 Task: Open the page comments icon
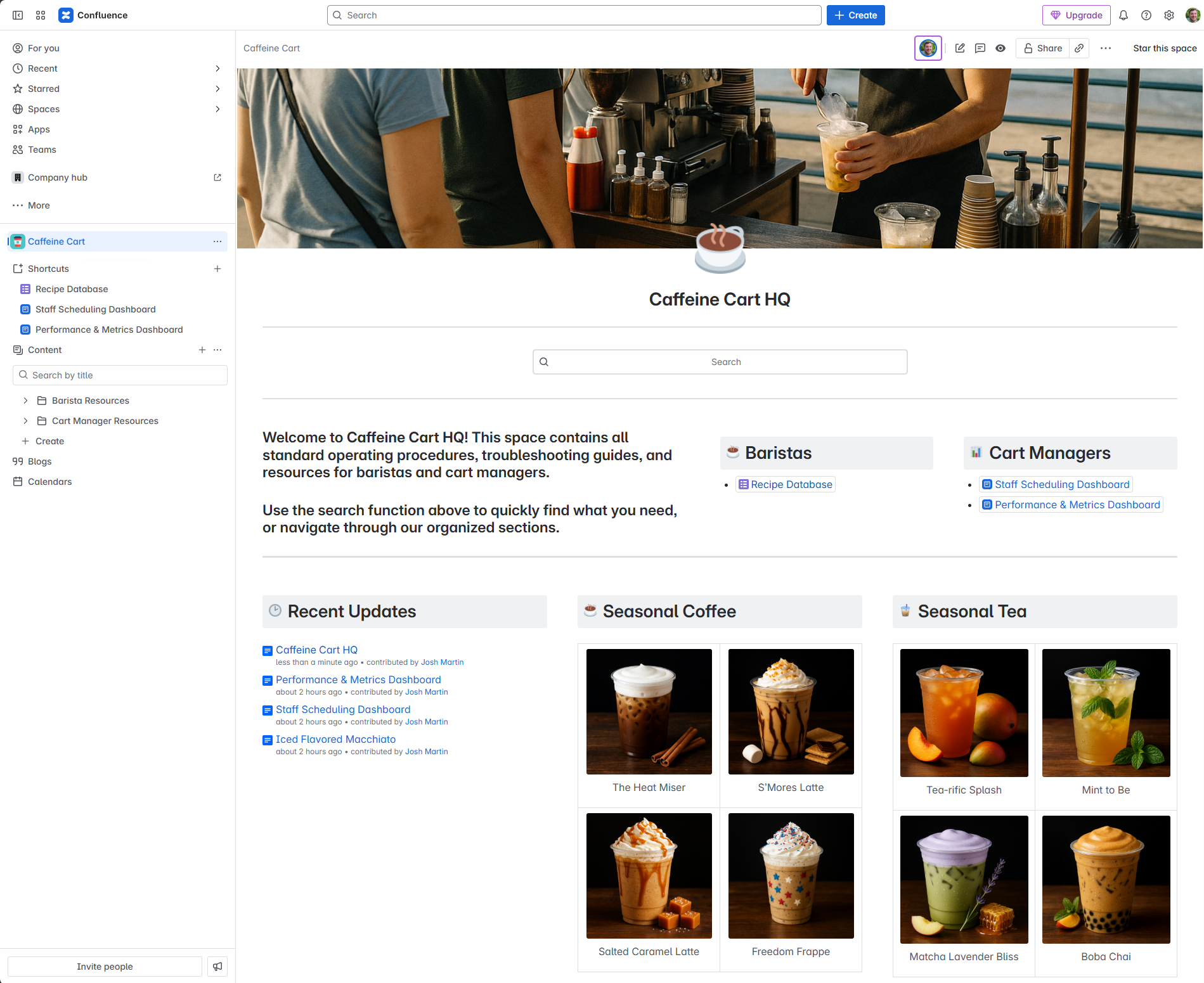coord(980,48)
